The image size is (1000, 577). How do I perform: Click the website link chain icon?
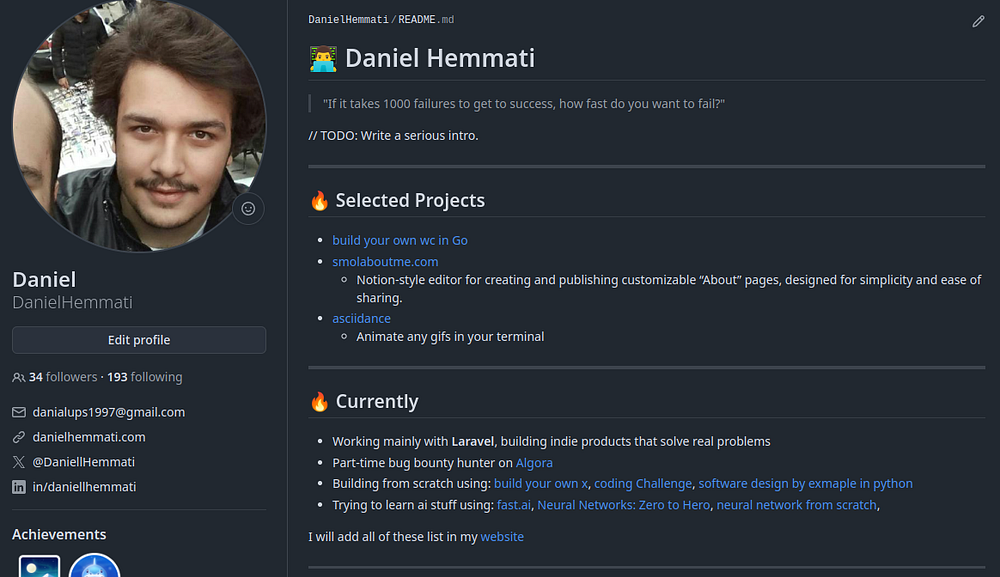pyautogui.click(x=18, y=437)
